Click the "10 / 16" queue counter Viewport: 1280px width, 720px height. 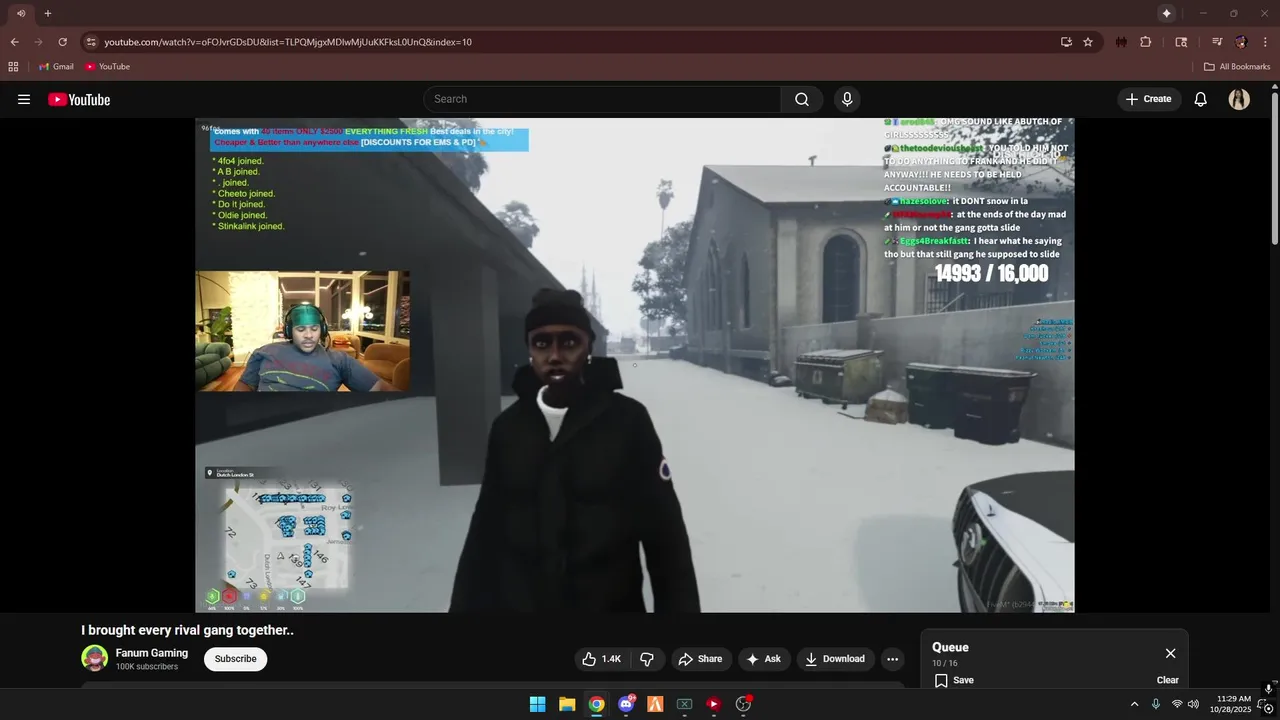tap(945, 664)
